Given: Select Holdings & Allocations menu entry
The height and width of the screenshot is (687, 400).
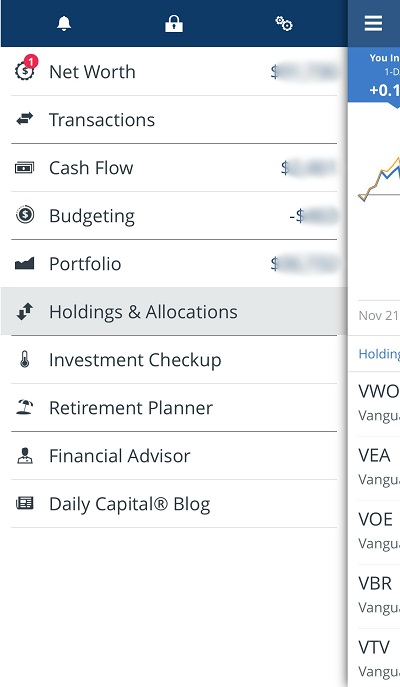Looking at the screenshot, I should click(x=174, y=312).
